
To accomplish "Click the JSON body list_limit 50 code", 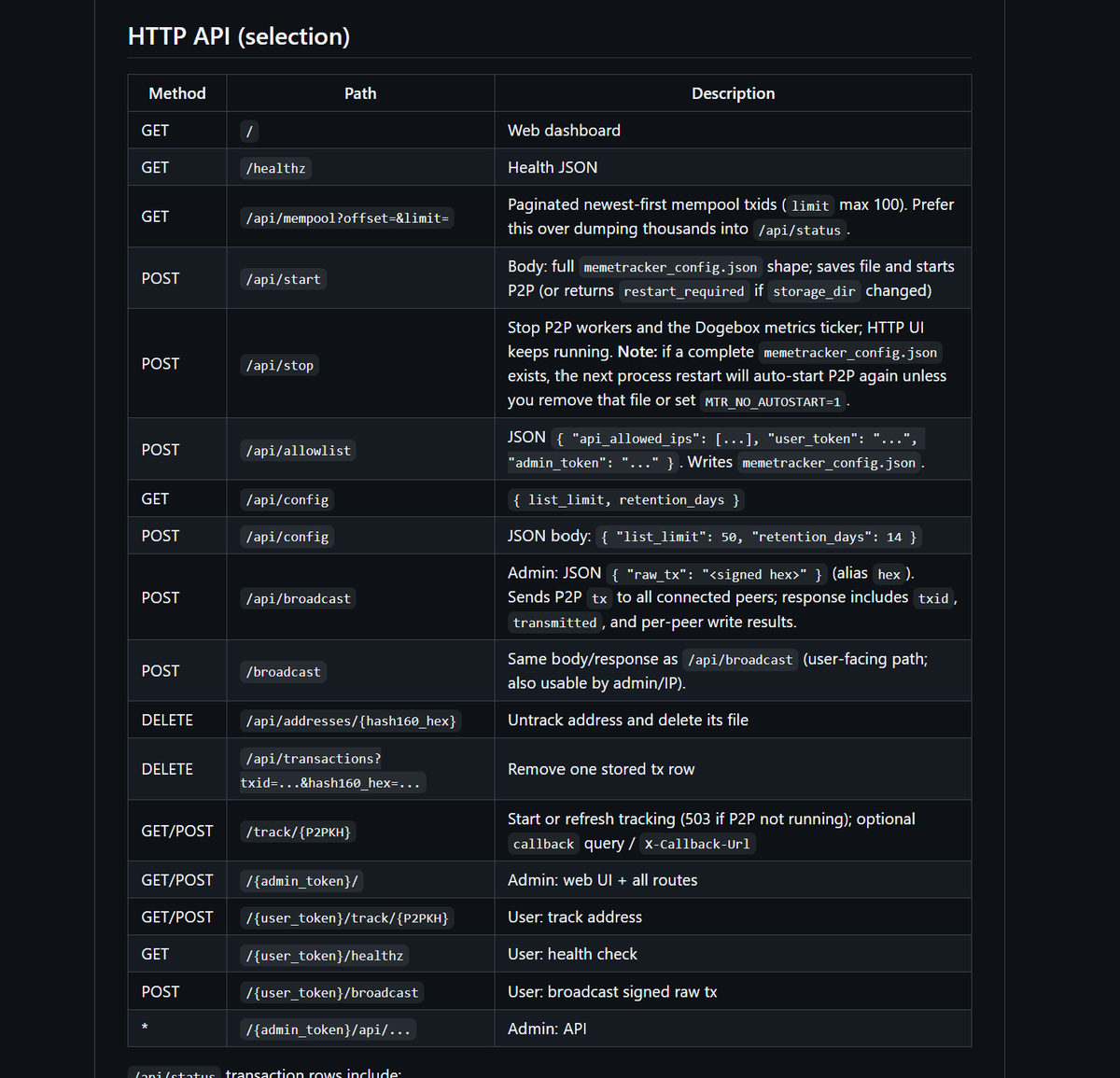I will tap(759, 537).
